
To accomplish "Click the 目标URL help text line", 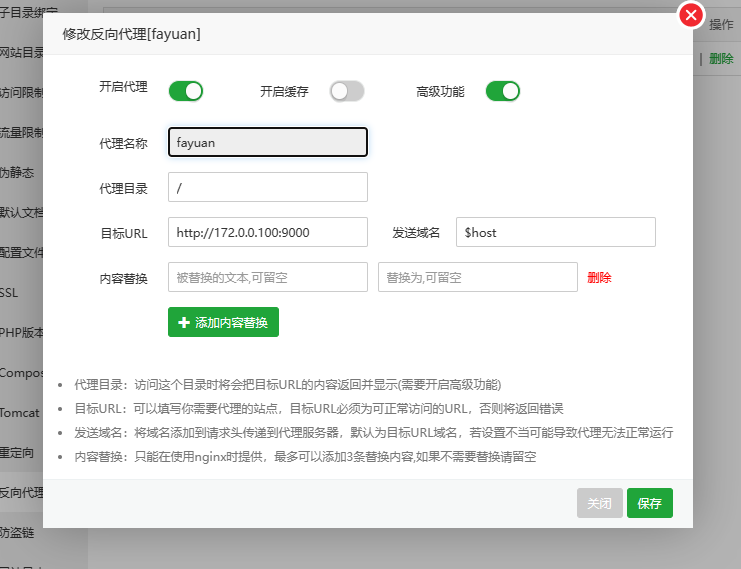I will tap(319, 409).
